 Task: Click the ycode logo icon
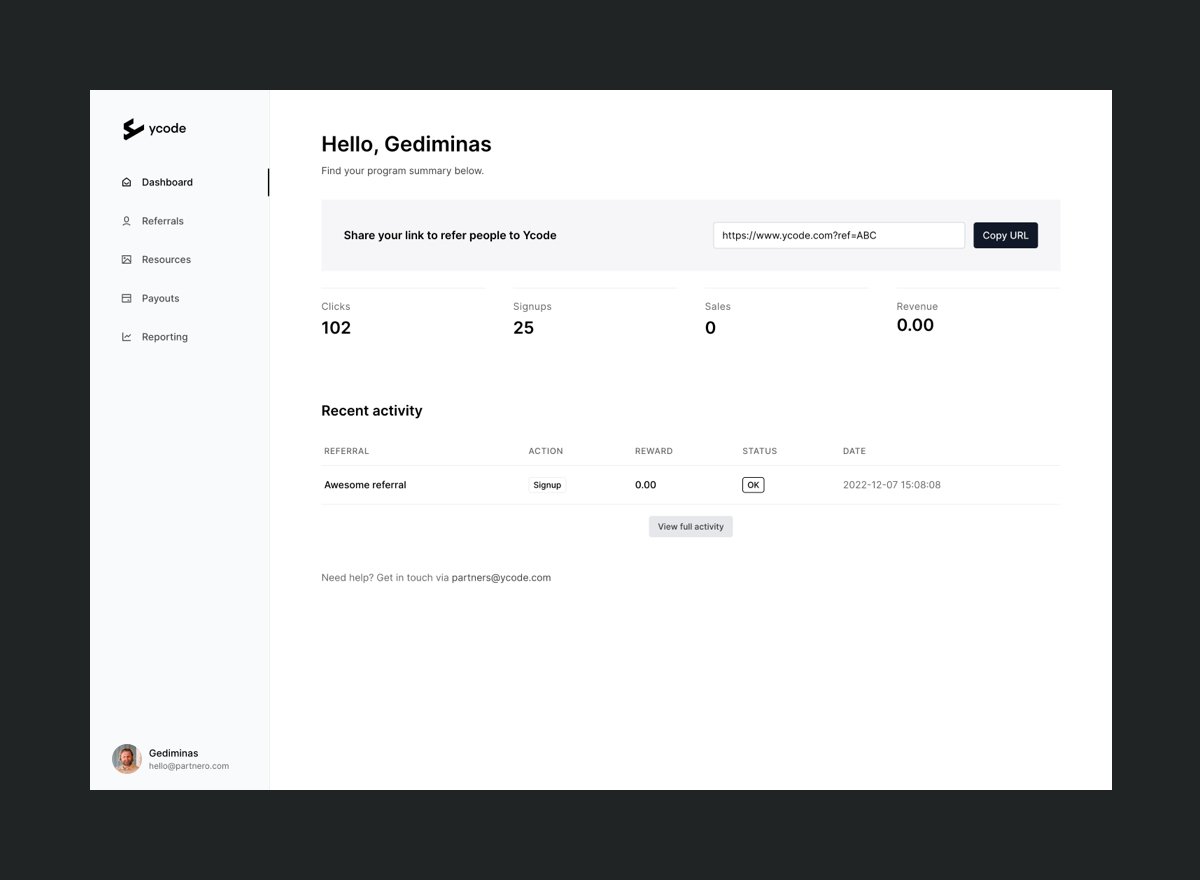coord(133,129)
